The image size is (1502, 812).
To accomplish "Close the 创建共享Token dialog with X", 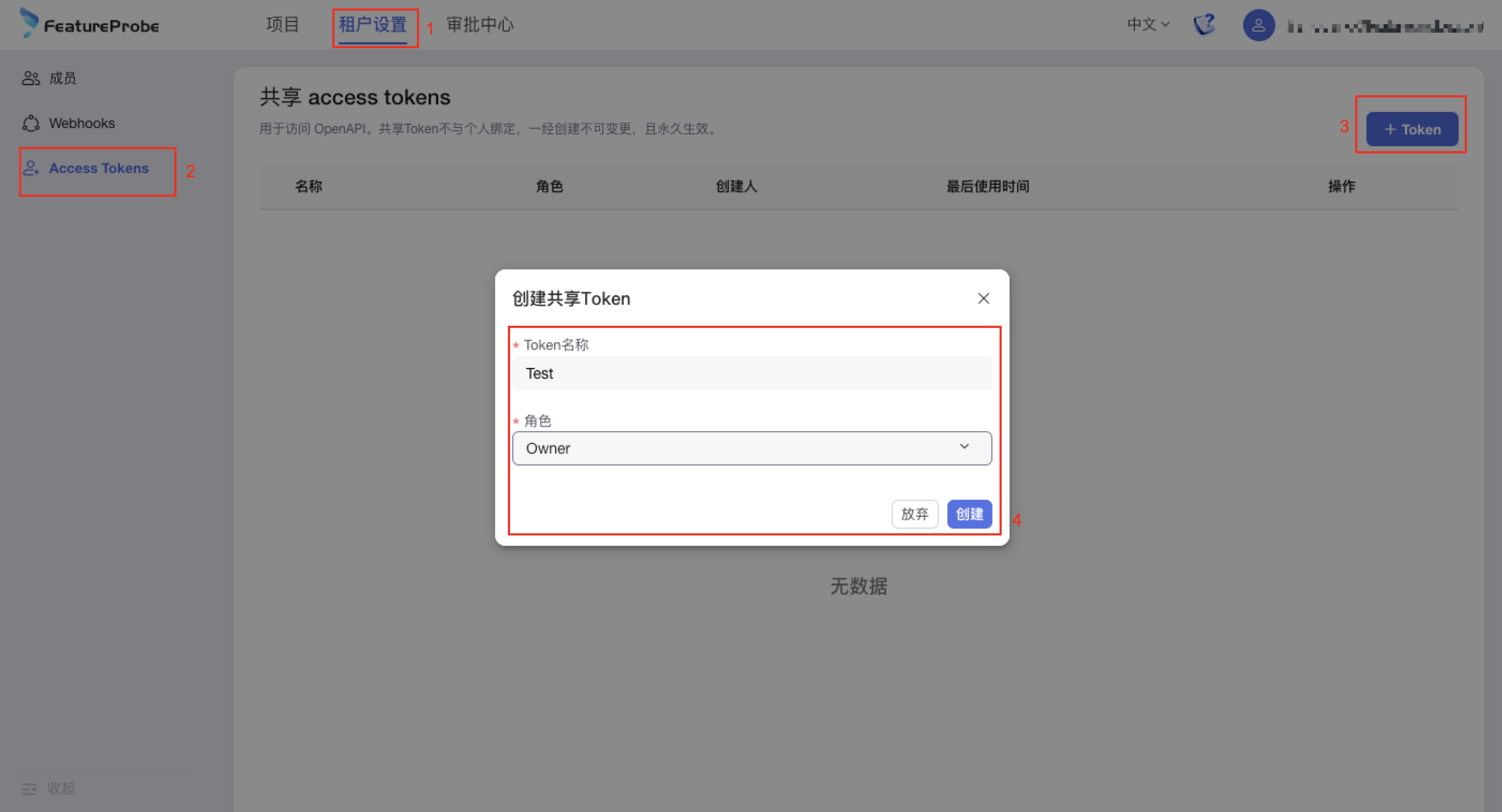I will (x=983, y=298).
